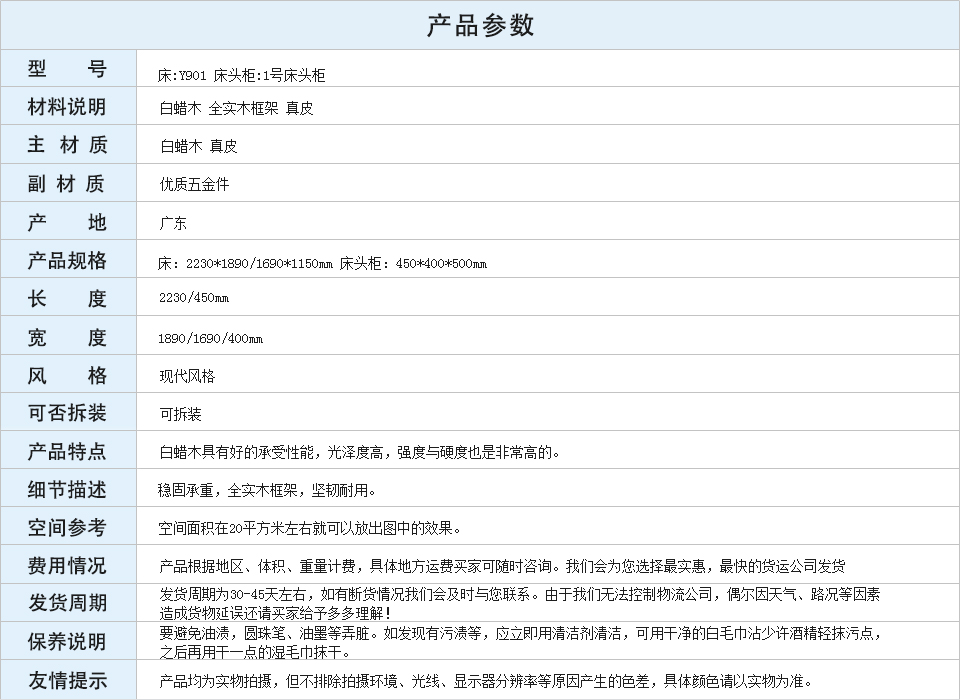
Task: Click the 主材质 label cell
Action: point(67,145)
